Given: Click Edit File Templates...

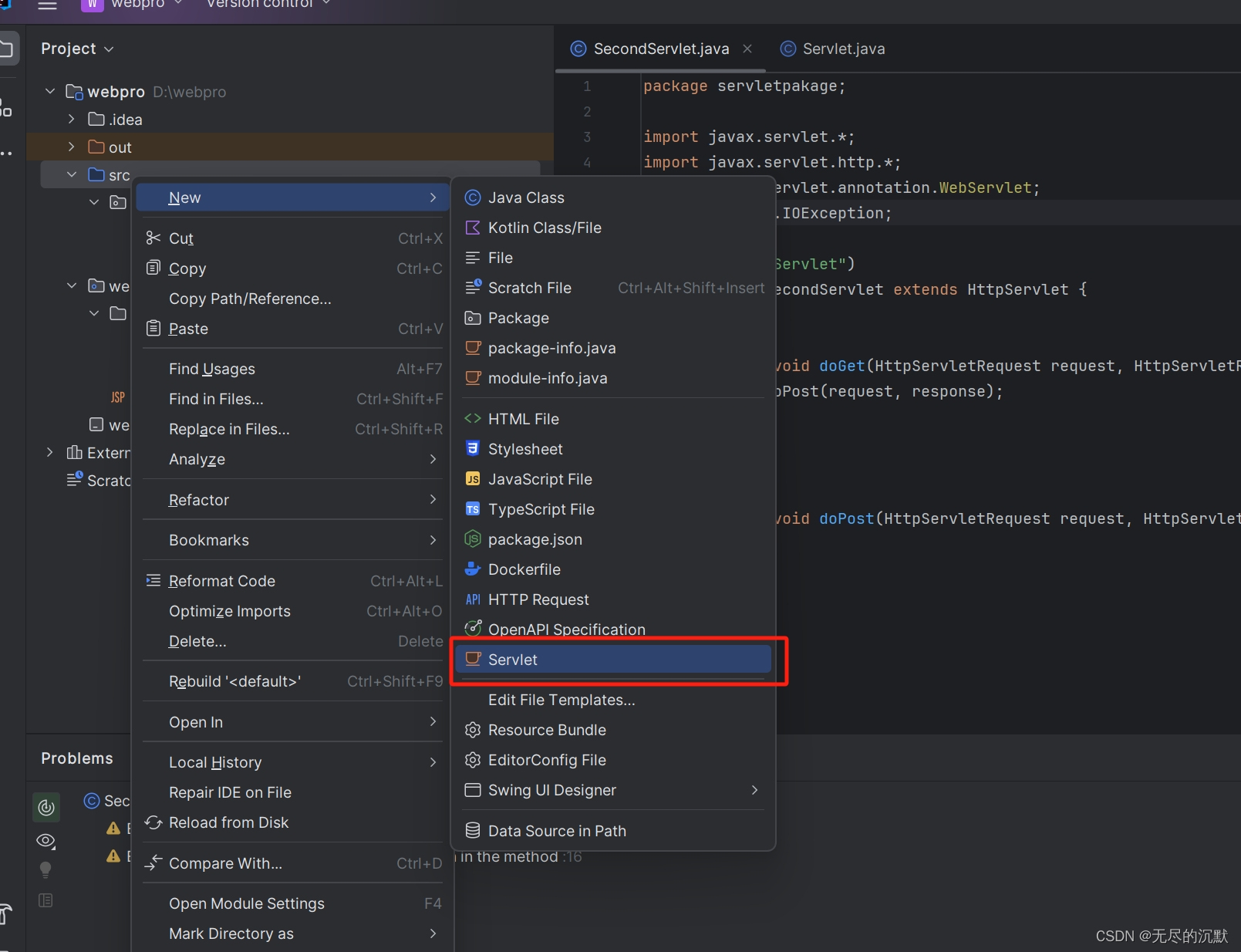Looking at the screenshot, I should point(612,700).
